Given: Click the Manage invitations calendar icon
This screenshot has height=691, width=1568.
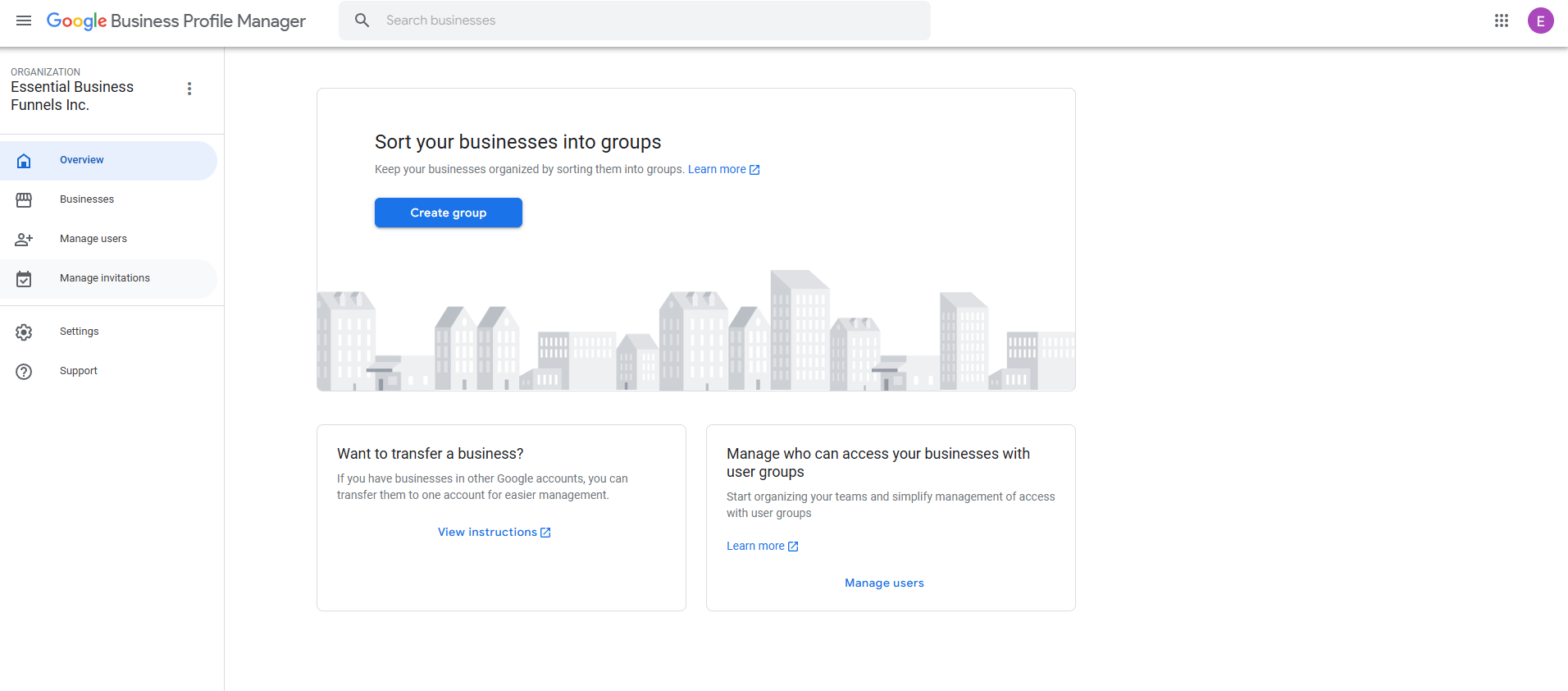Looking at the screenshot, I should pos(24,279).
